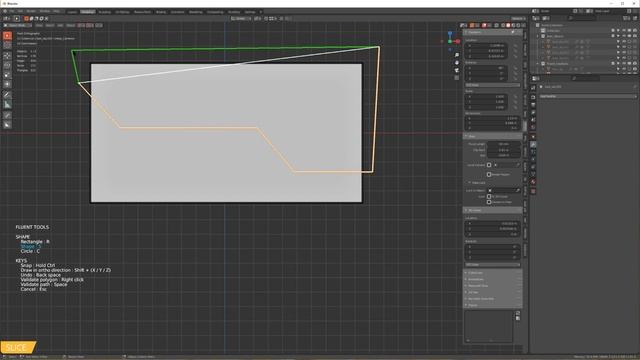The image size is (640, 360).
Task: Select the Select Box tool in toolbar
Action: pos(7,36)
